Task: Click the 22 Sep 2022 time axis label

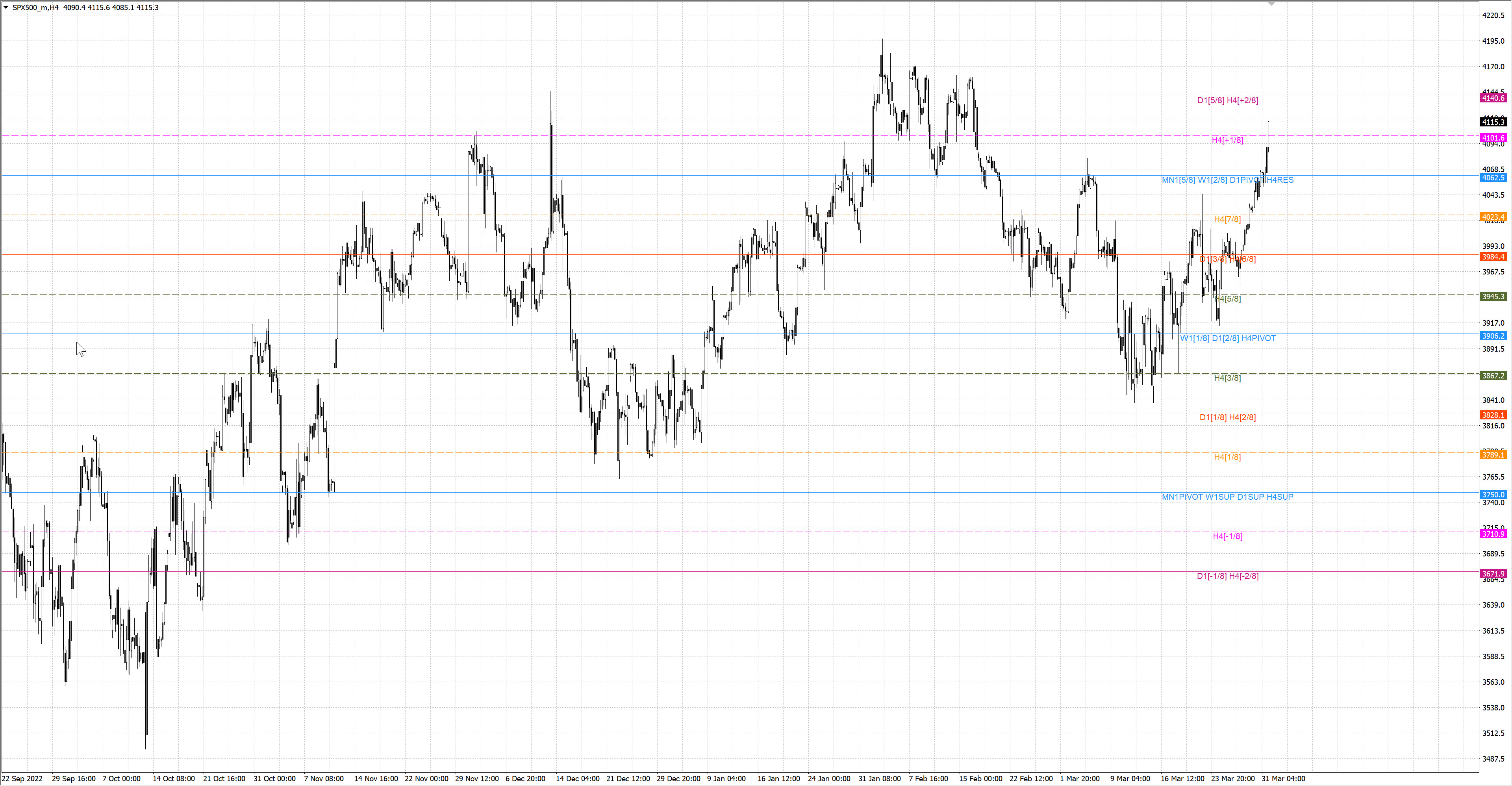Action: (x=22, y=779)
